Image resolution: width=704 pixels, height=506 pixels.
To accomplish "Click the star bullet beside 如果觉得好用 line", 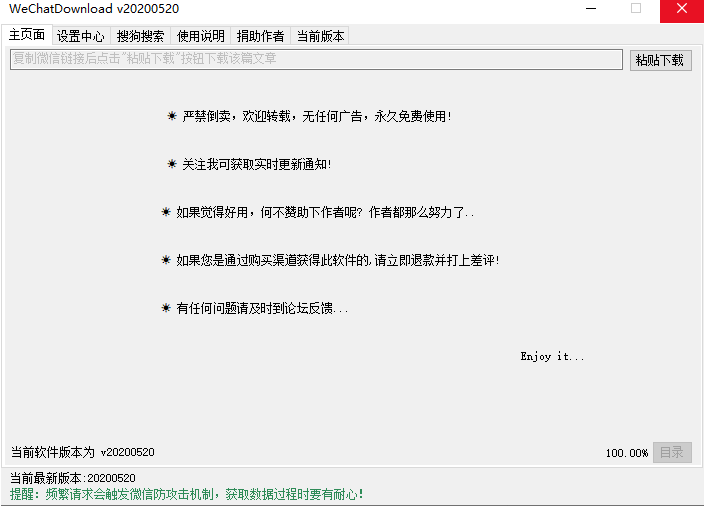I will pos(166,212).
